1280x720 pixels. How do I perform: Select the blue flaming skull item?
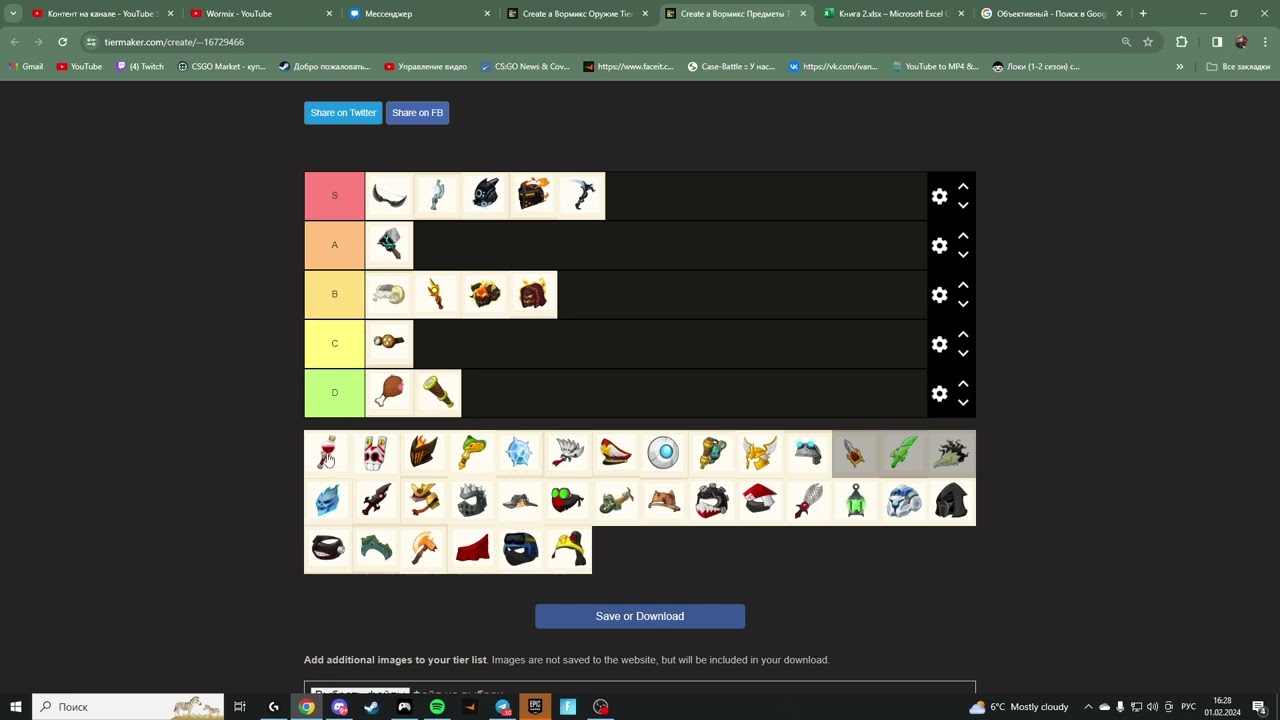(x=328, y=502)
